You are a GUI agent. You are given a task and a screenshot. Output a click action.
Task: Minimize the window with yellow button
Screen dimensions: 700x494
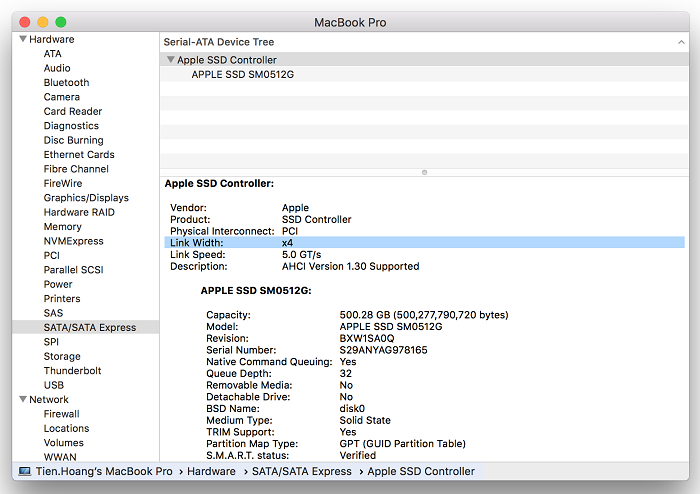43,22
